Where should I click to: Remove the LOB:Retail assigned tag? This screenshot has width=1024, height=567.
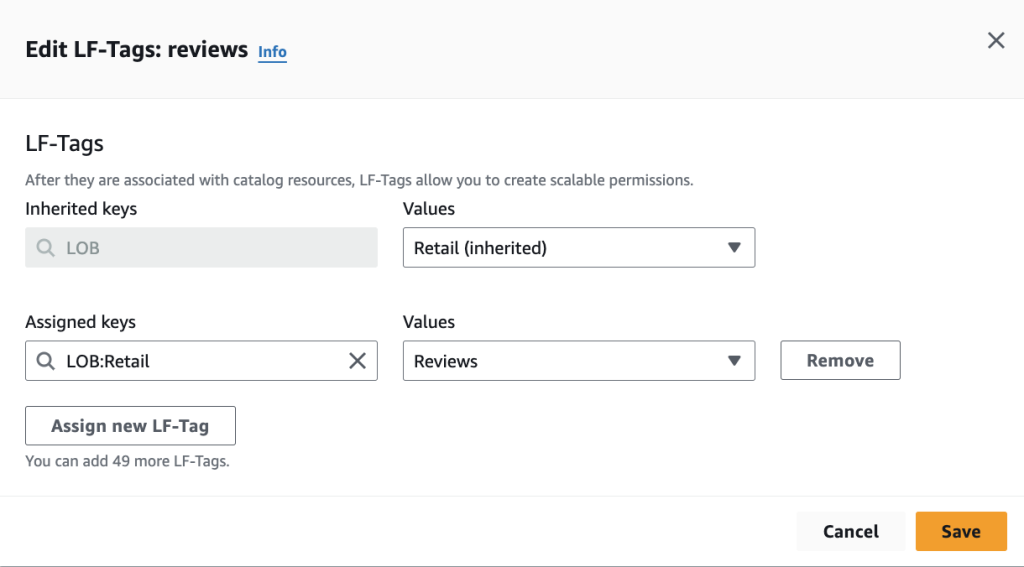coord(840,361)
